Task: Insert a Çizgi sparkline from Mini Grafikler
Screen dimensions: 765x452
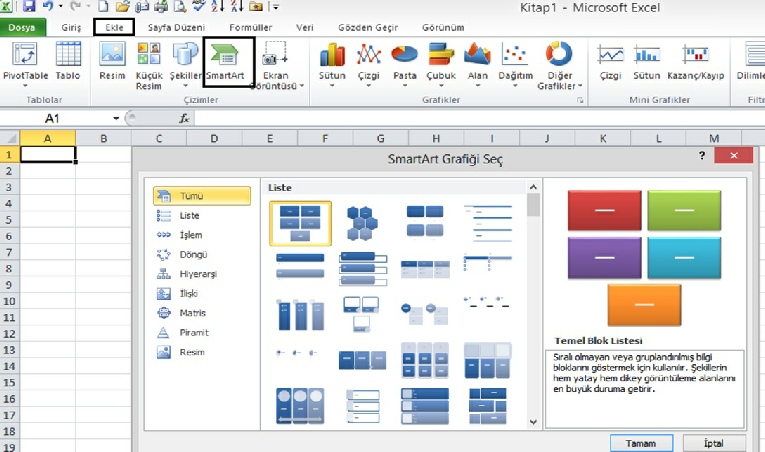Action: click(610, 61)
